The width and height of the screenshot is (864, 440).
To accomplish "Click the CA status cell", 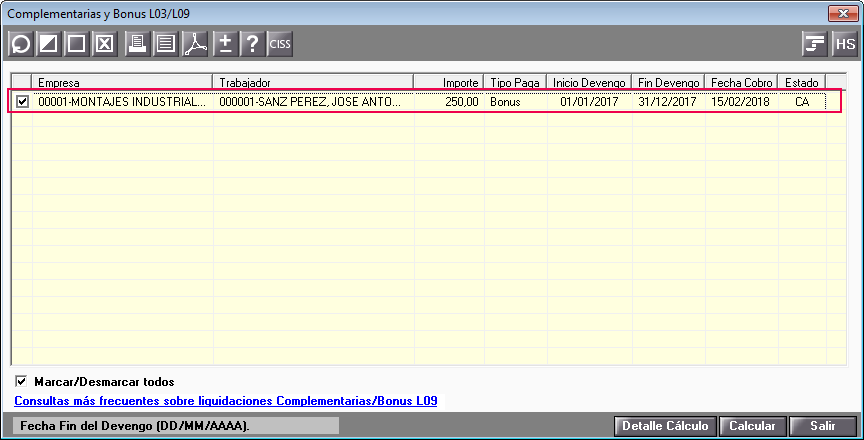I will tap(802, 102).
